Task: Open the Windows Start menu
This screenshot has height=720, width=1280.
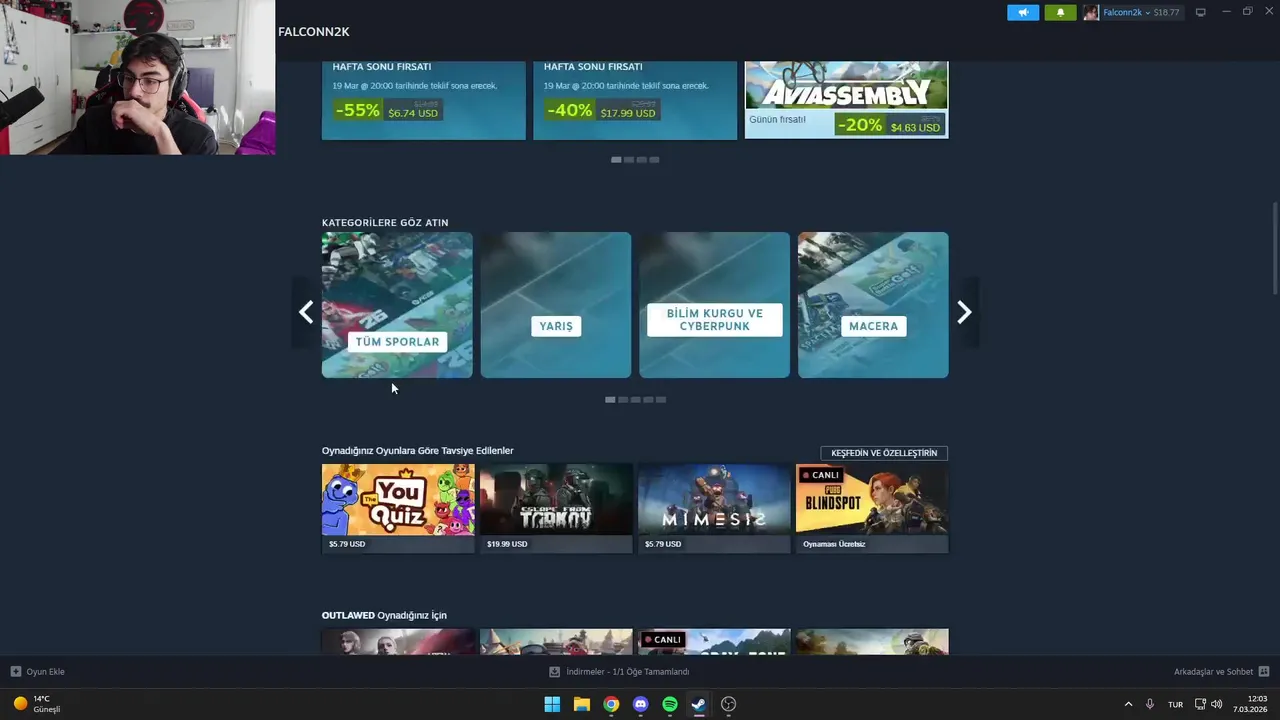Action: (x=552, y=704)
